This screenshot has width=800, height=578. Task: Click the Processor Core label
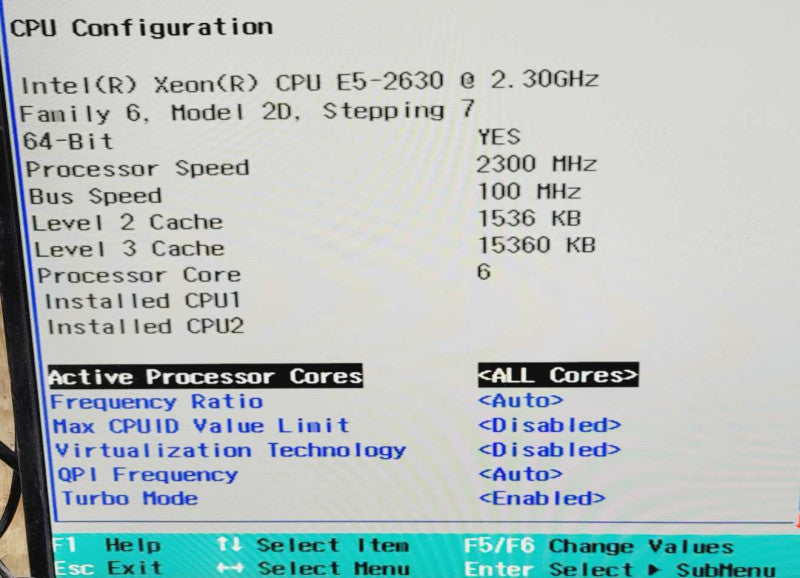[139, 275]
